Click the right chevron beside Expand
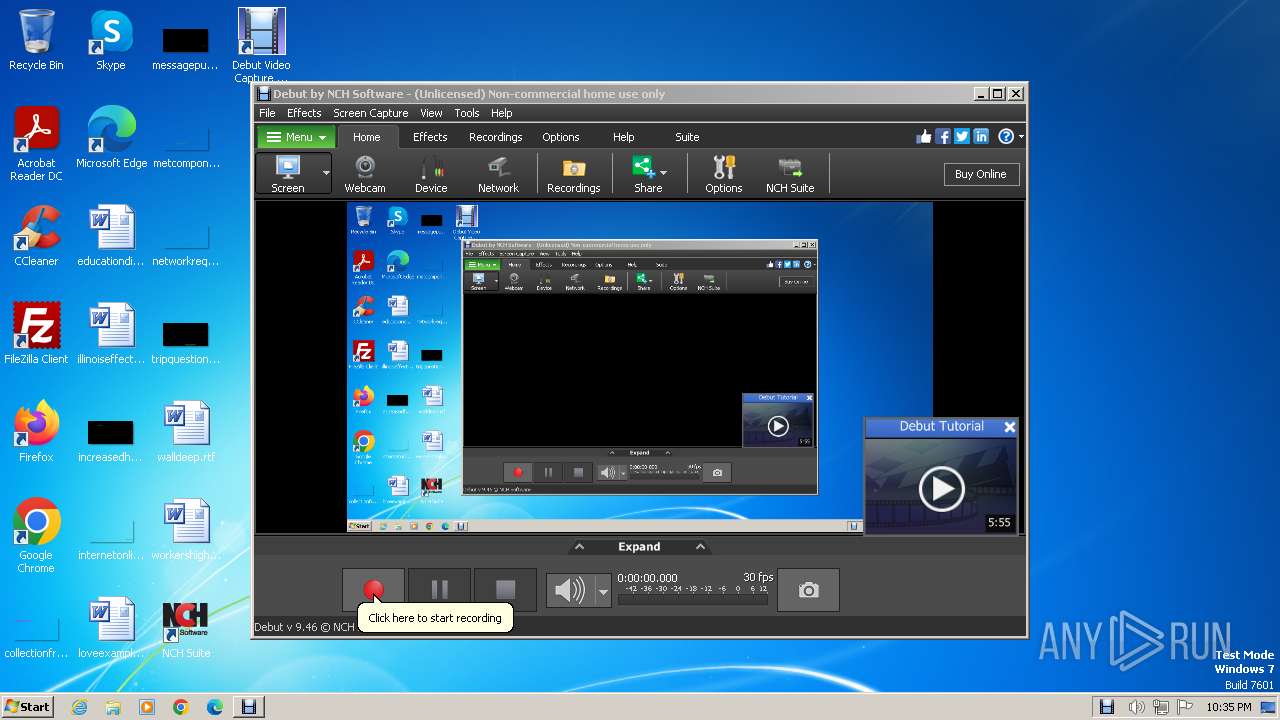 click(x=700, y=547)
